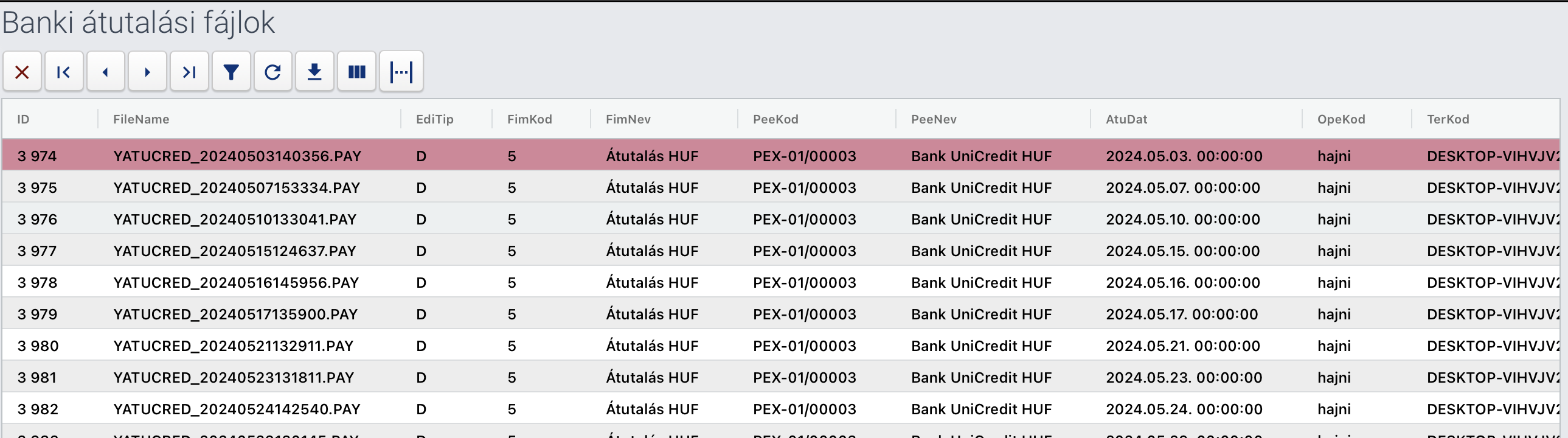Select row with ID 3 980
The width and height of the screenshot is (1568, 438).
coord(781,346)
